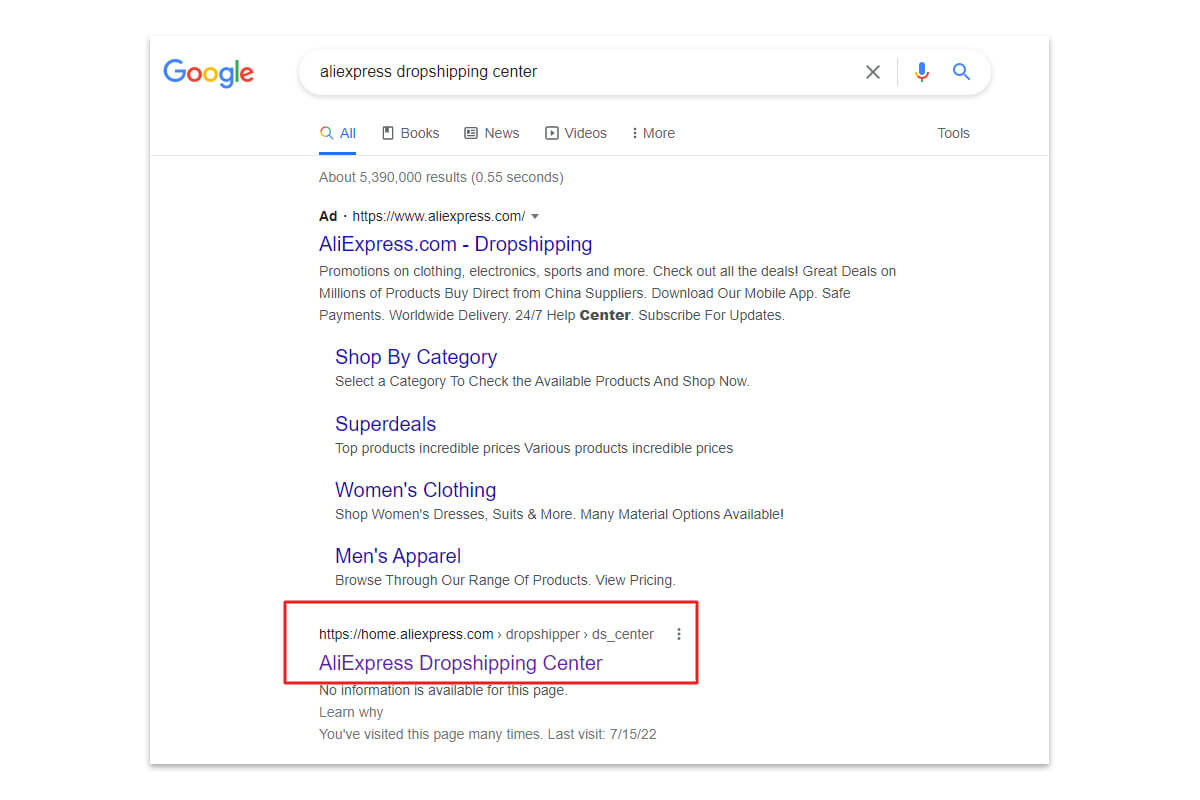
Task: Switch to the Books tab
Action: click(x=411, y=133)
